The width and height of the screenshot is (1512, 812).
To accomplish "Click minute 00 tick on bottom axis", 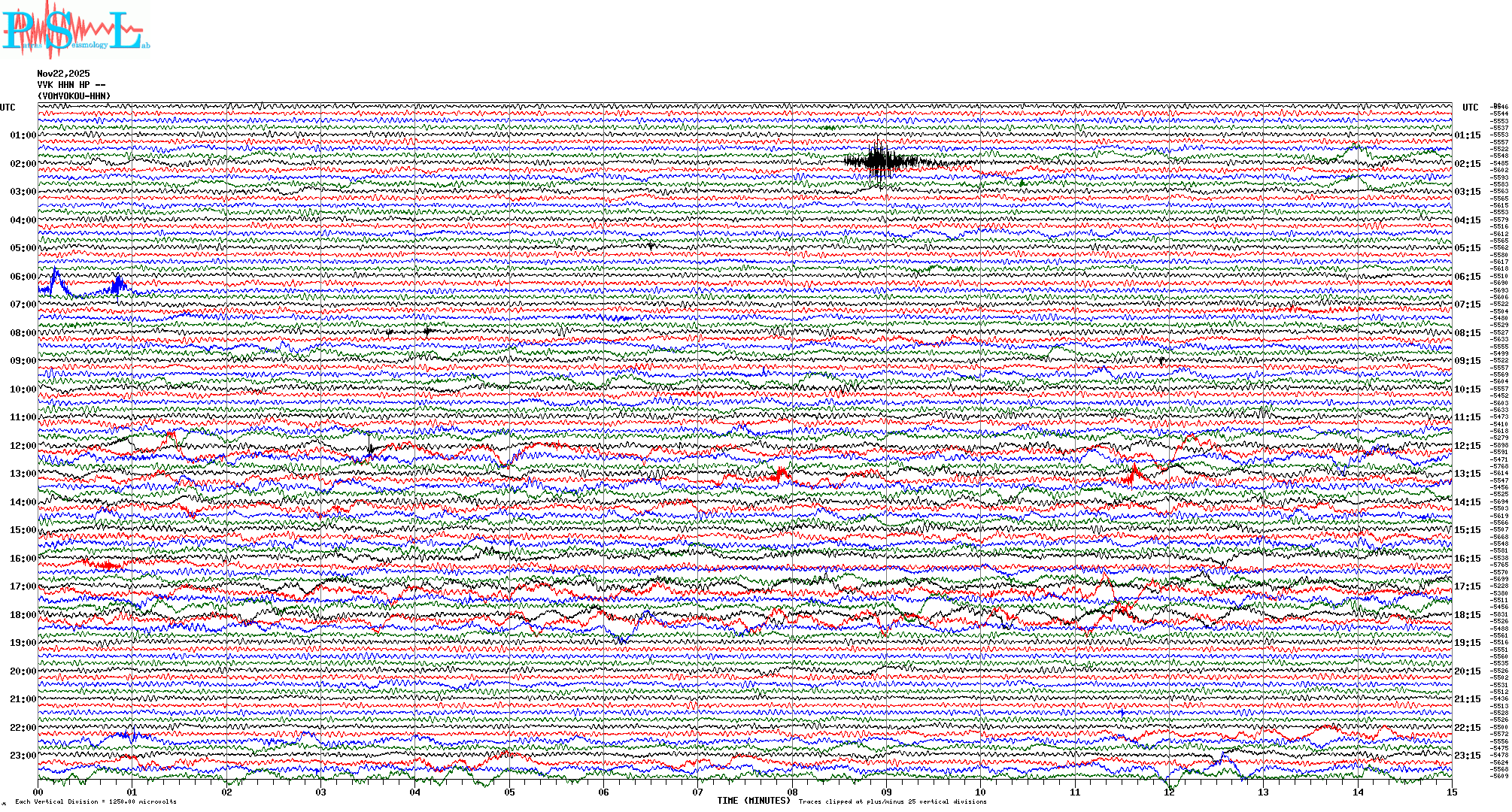I will (x=38, y=792).
